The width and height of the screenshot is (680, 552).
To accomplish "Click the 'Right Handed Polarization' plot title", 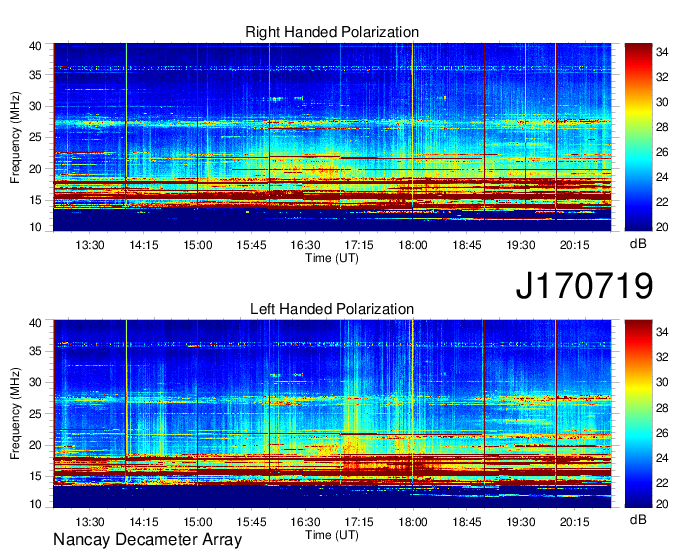I will 332,32.
